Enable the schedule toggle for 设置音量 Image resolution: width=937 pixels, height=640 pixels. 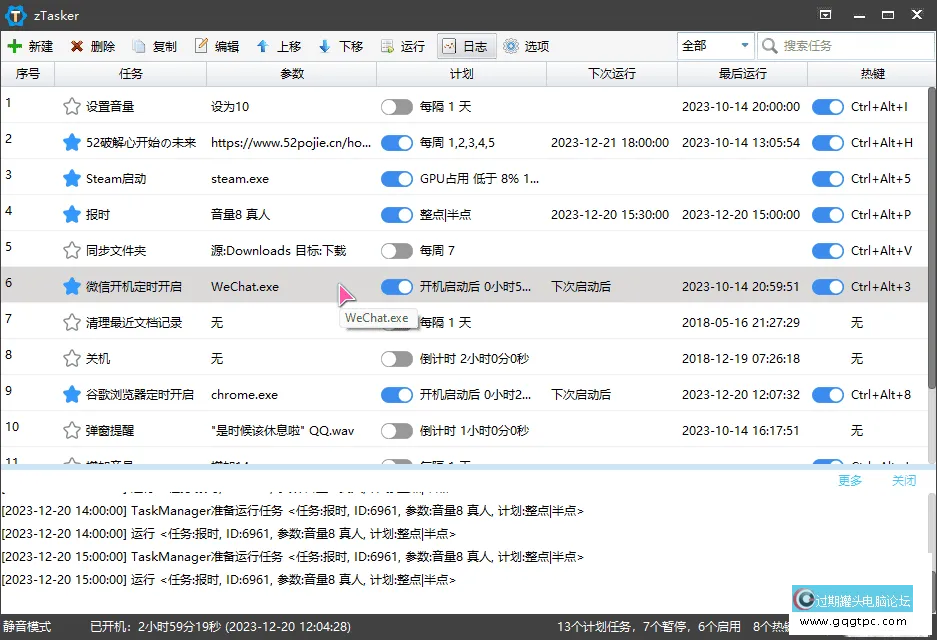coord(397,104)
